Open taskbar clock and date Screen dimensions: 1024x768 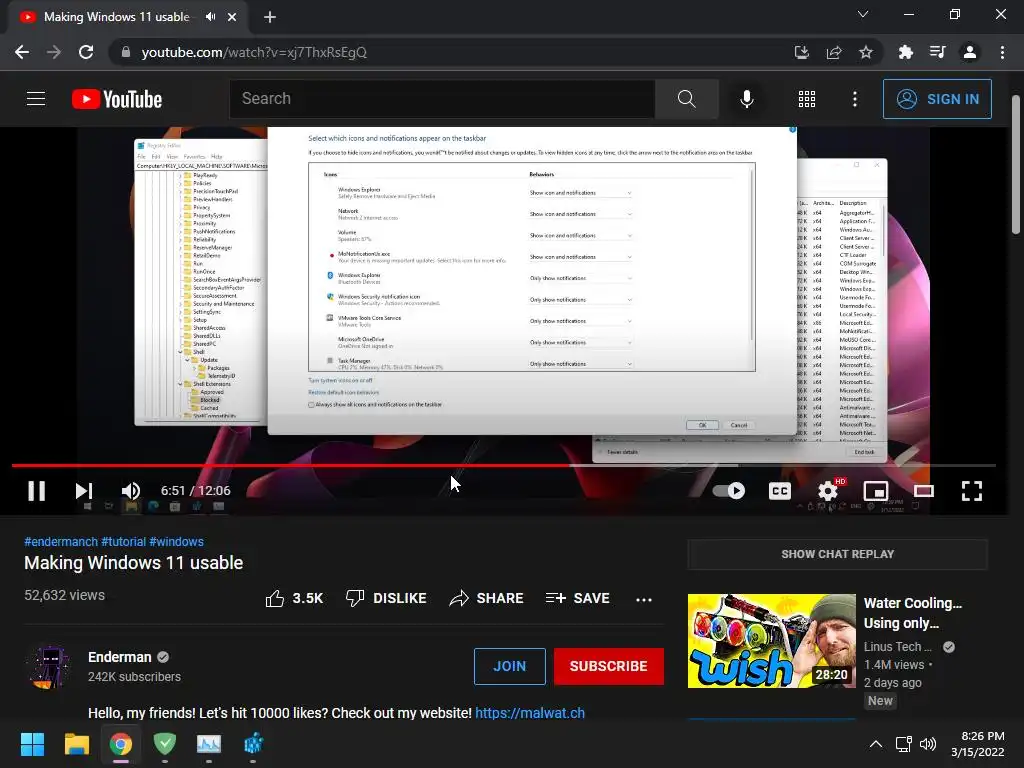[978, 744]
